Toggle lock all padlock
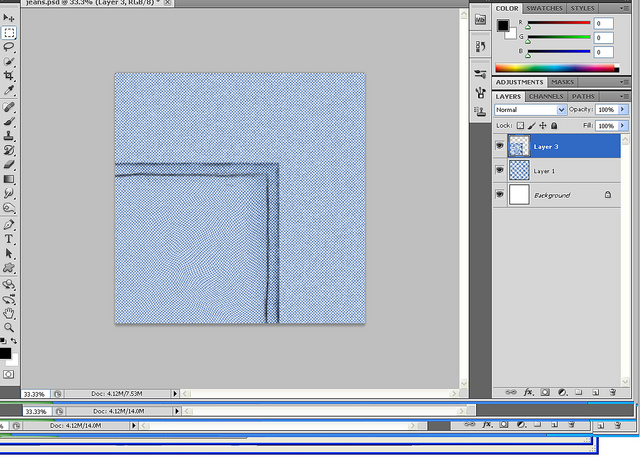This screenshot has width=640, height=464. point(554,126)
